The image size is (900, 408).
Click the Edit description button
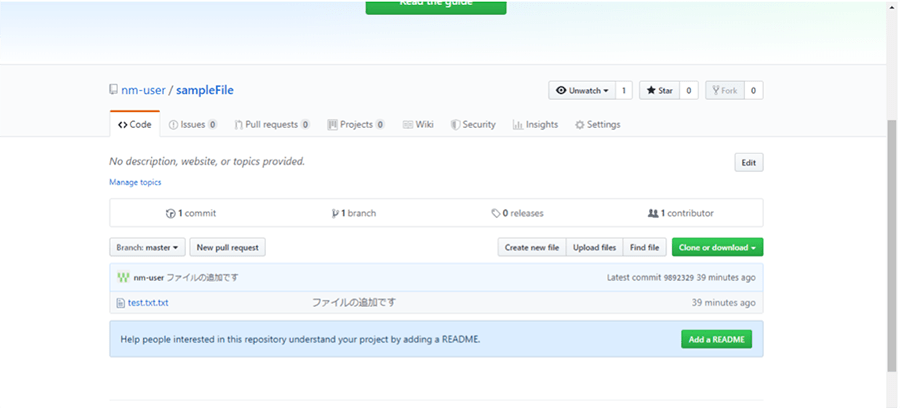pos(748,162)
